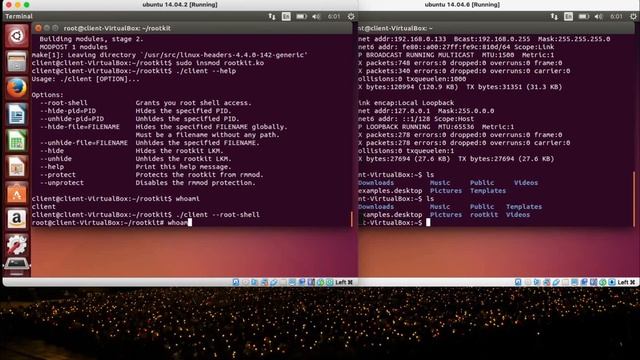Click optical disk icon in left VM statusbar
This screenshot has width=640, height=360.
pyautogui.click(x=245, y=282)
